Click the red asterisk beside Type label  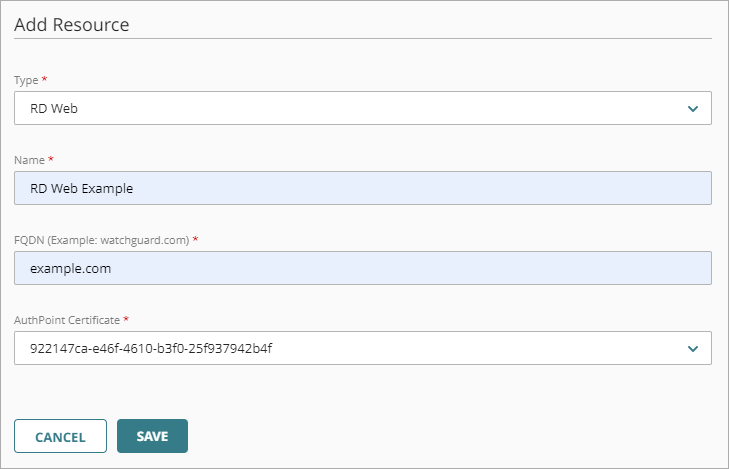click(x=44, y=79)
